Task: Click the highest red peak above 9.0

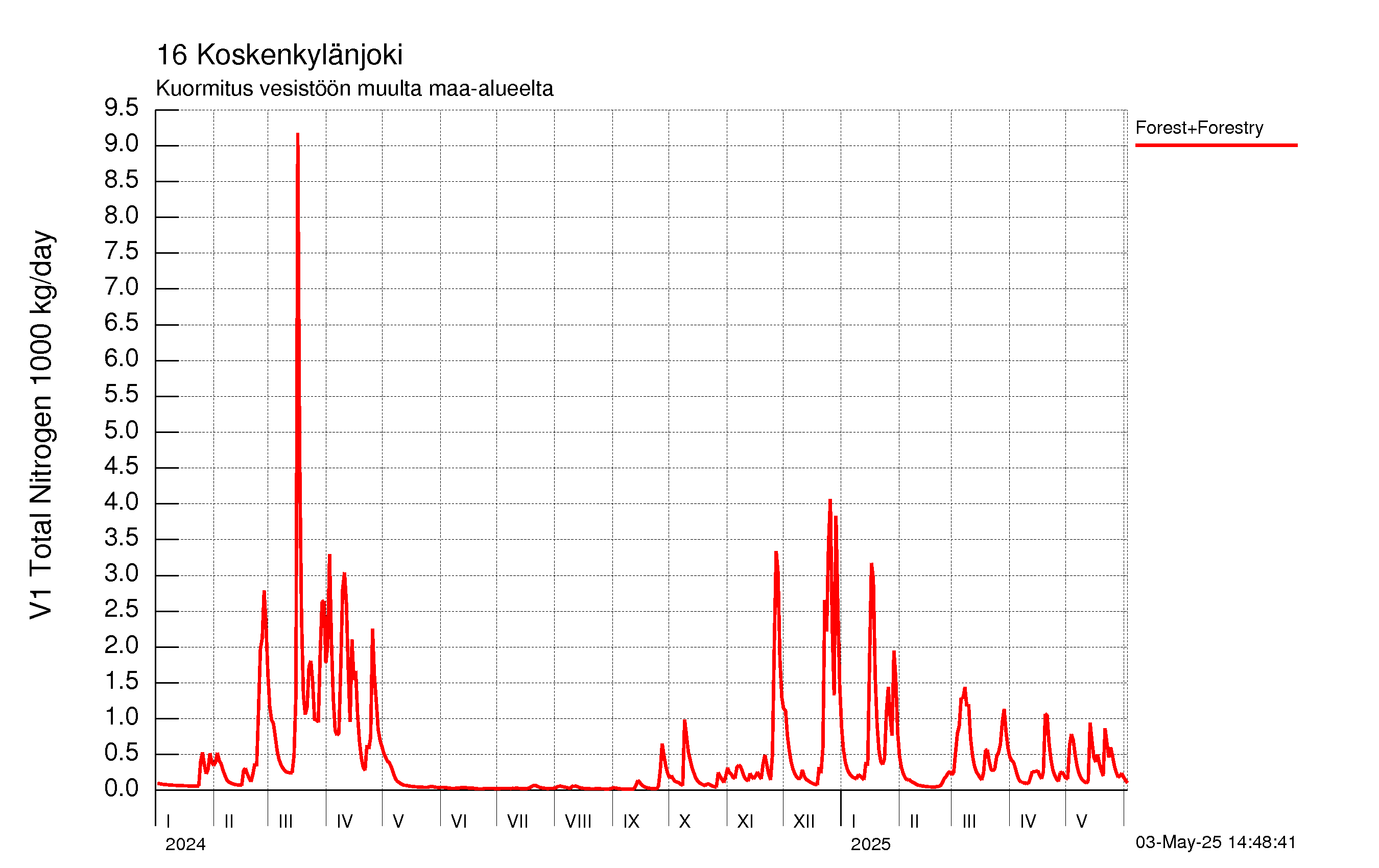Action: point(298,135)
